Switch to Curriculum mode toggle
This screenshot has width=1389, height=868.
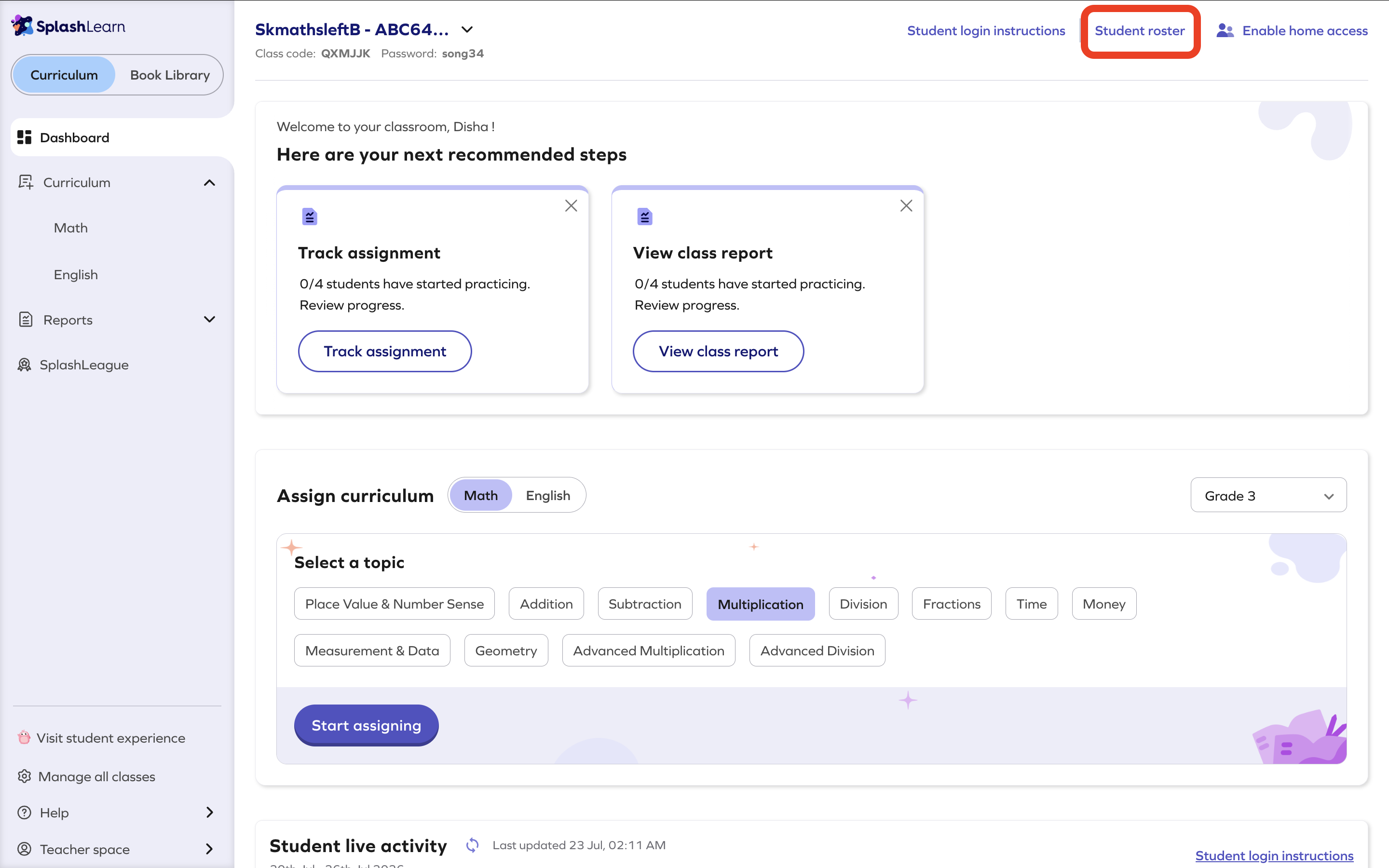(64, 75)
